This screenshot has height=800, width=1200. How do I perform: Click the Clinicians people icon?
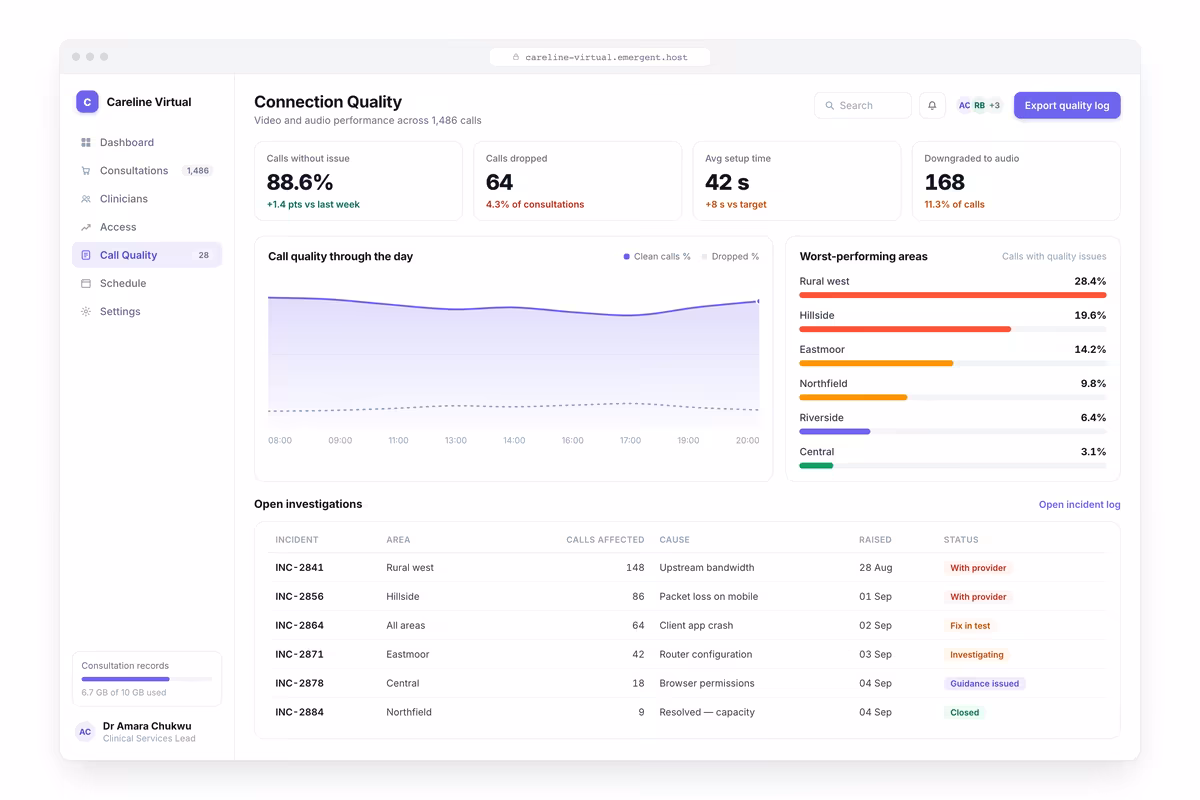point(86,199)
